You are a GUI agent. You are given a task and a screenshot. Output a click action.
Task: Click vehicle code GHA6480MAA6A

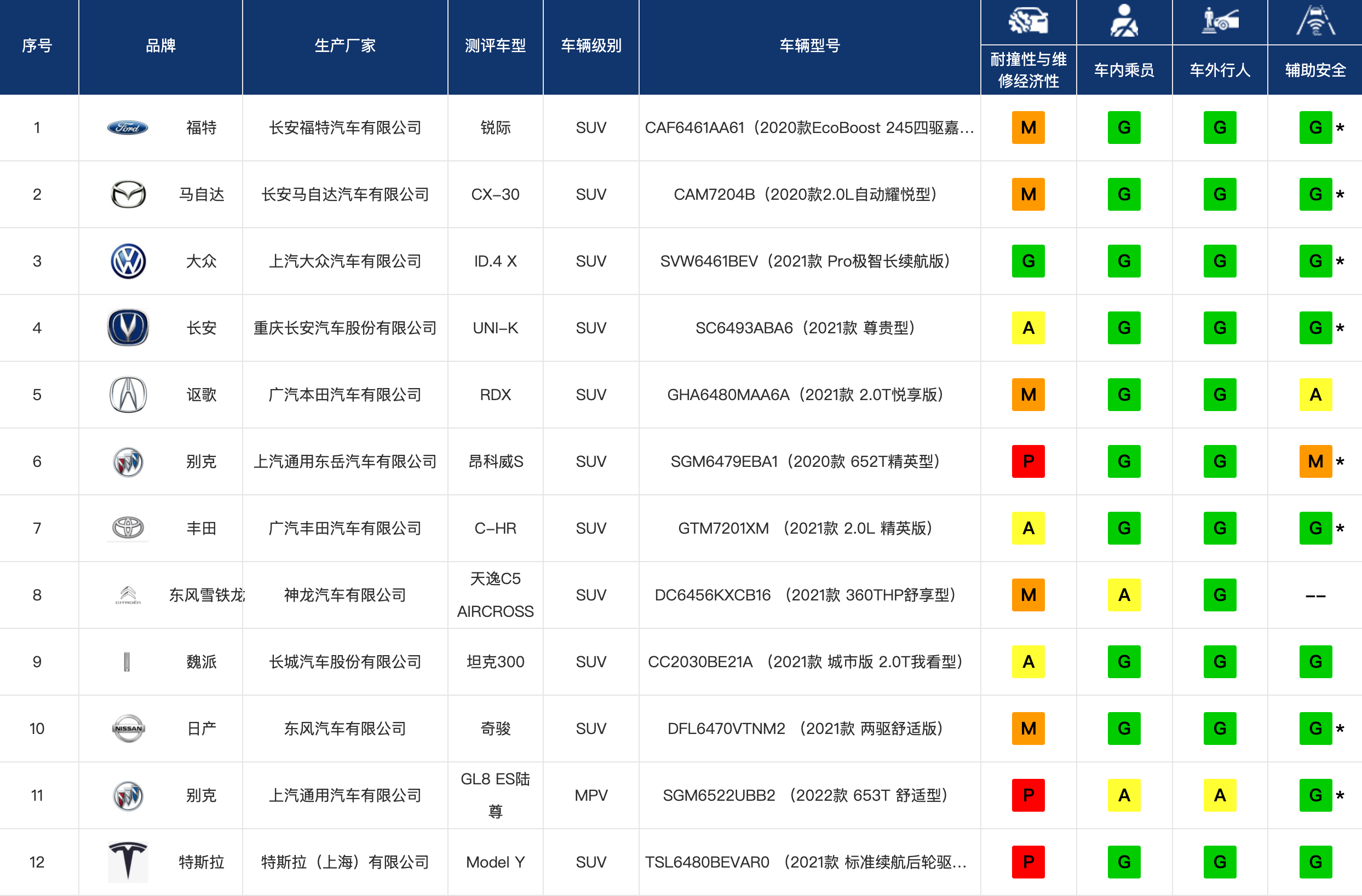pyautogui.click(x=728, y=395)
